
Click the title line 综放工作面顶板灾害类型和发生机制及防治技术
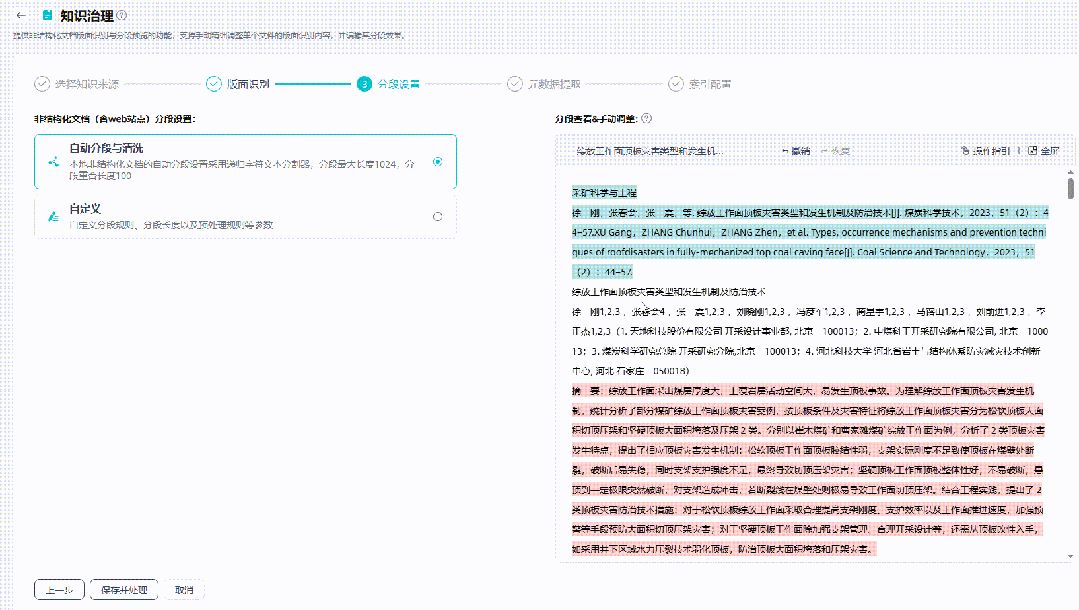tap(668, 292)
